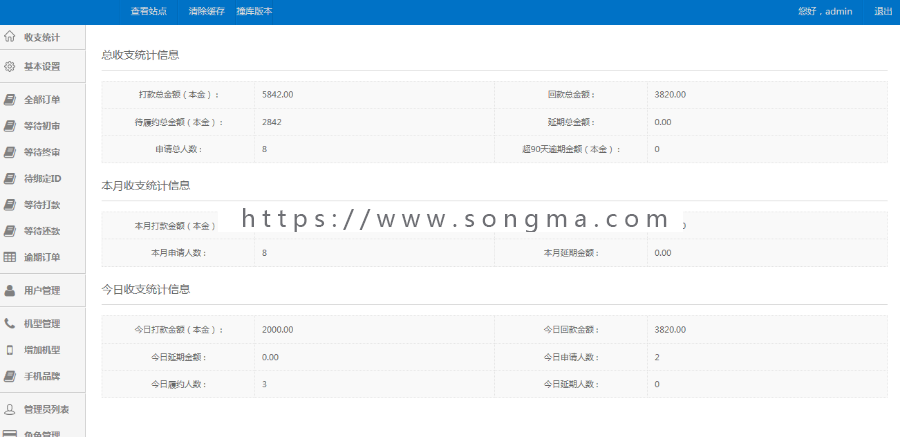Click the book icon beside 等待终审
This screenshot has height=437, width=900.
[x=9, y=152]
